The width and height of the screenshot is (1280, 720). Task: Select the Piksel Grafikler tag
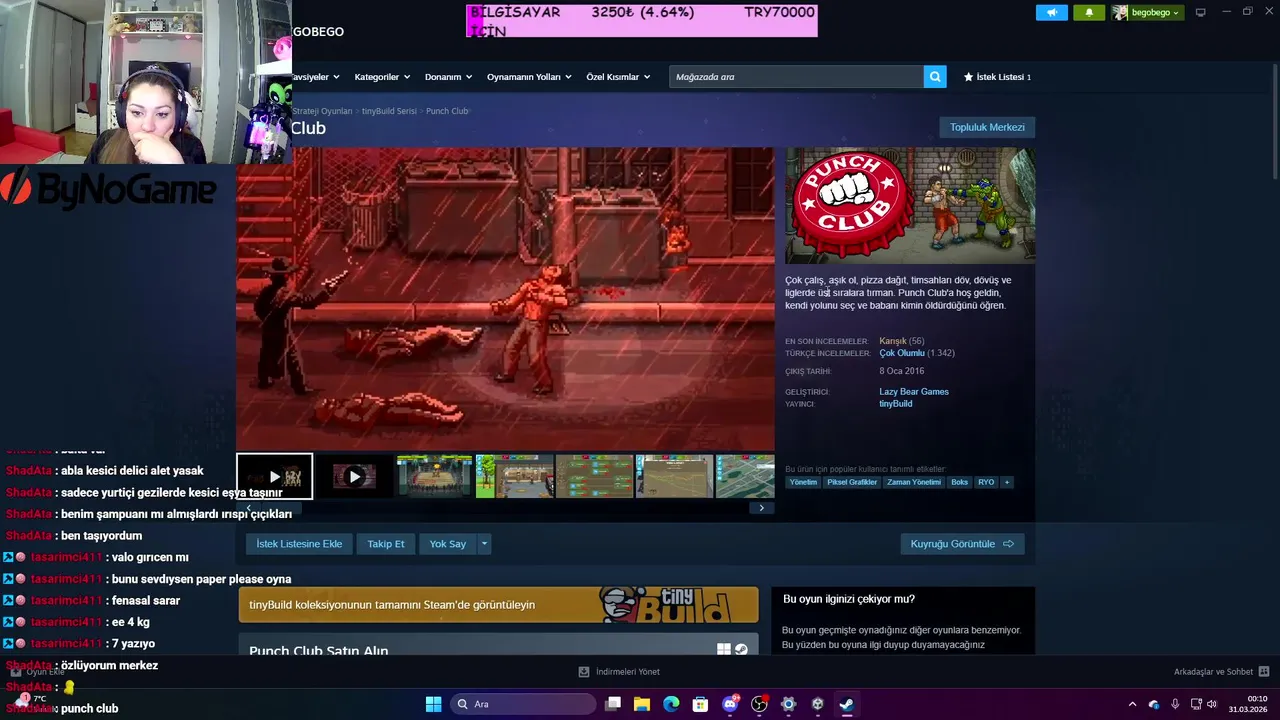pyautogui.click(x=852, y=482)
